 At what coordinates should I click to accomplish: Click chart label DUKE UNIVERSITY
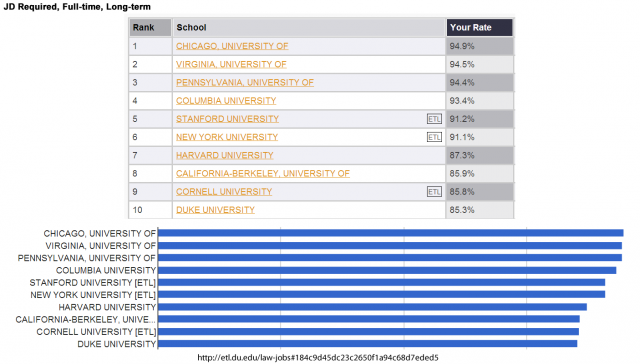click(x=117, y=344)
